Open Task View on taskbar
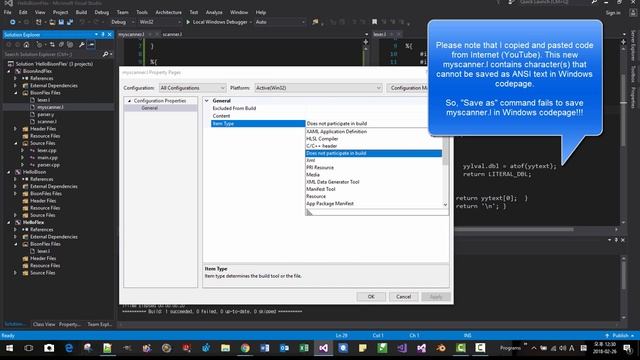 coord(29,348)
